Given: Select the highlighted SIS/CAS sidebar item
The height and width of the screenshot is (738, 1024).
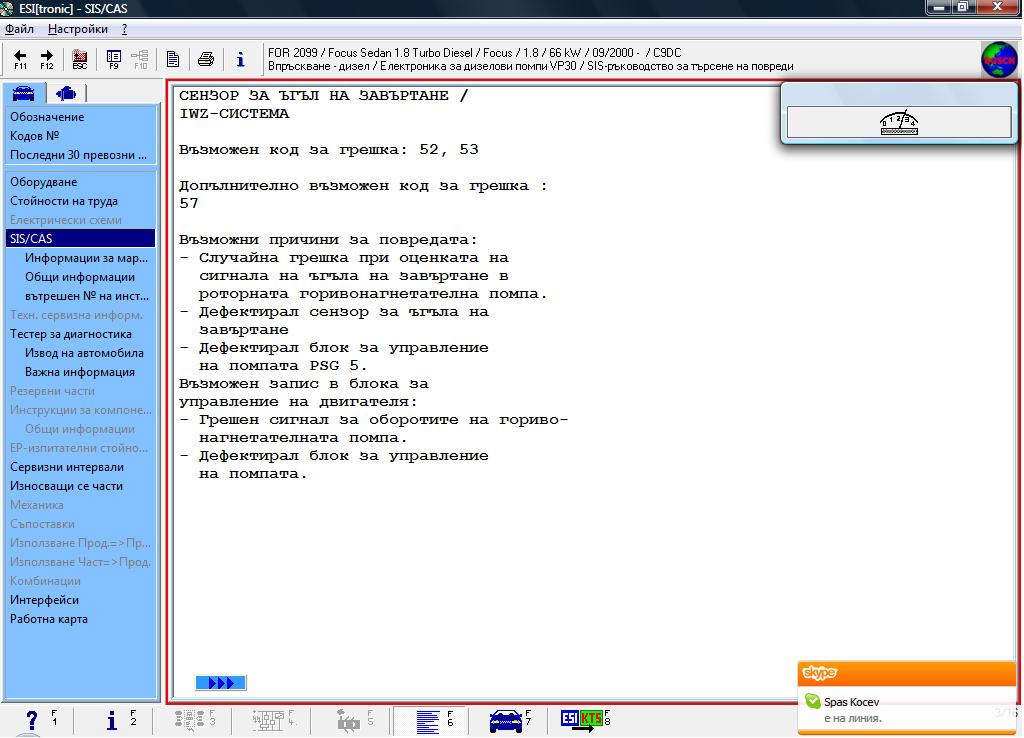Looking at the screenshot, I should (80, 238).
